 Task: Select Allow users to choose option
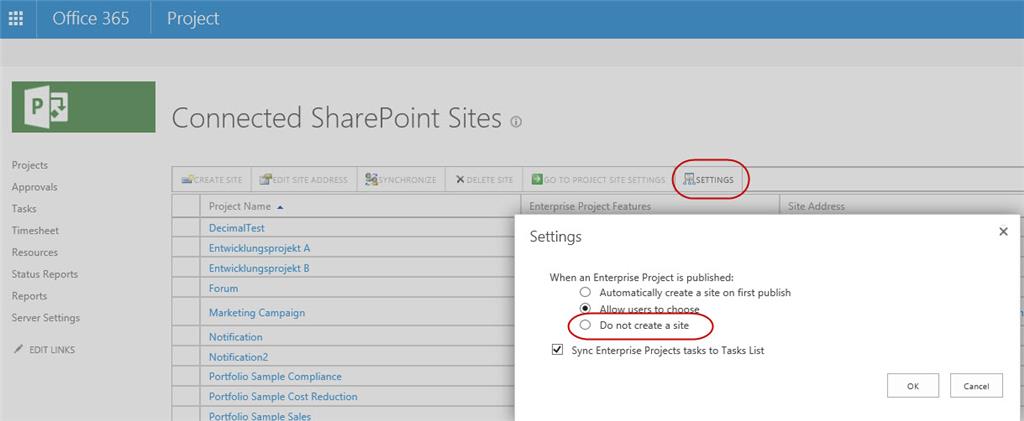pyautogui.click(x=586, y=309)
